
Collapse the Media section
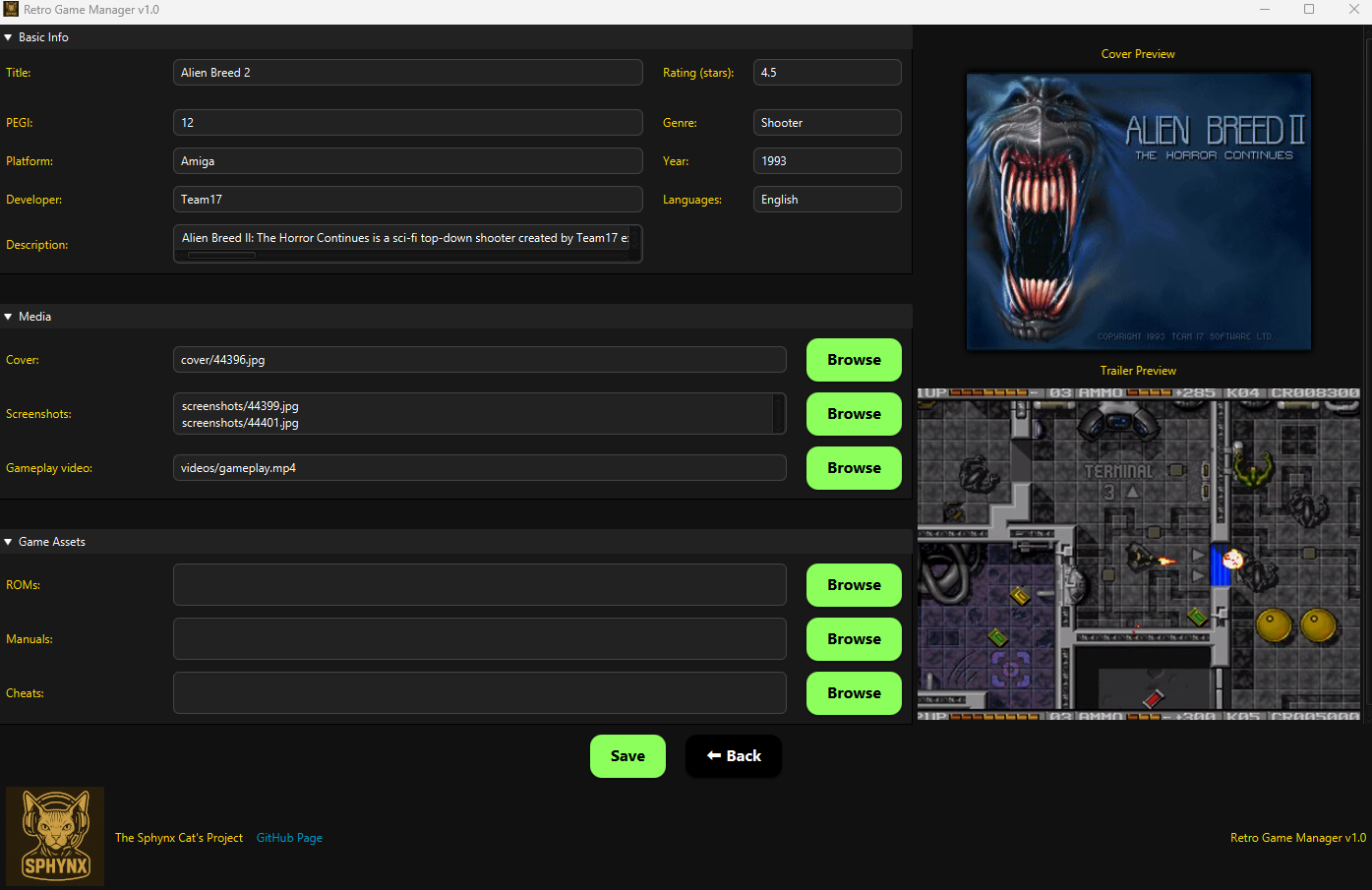9,317
